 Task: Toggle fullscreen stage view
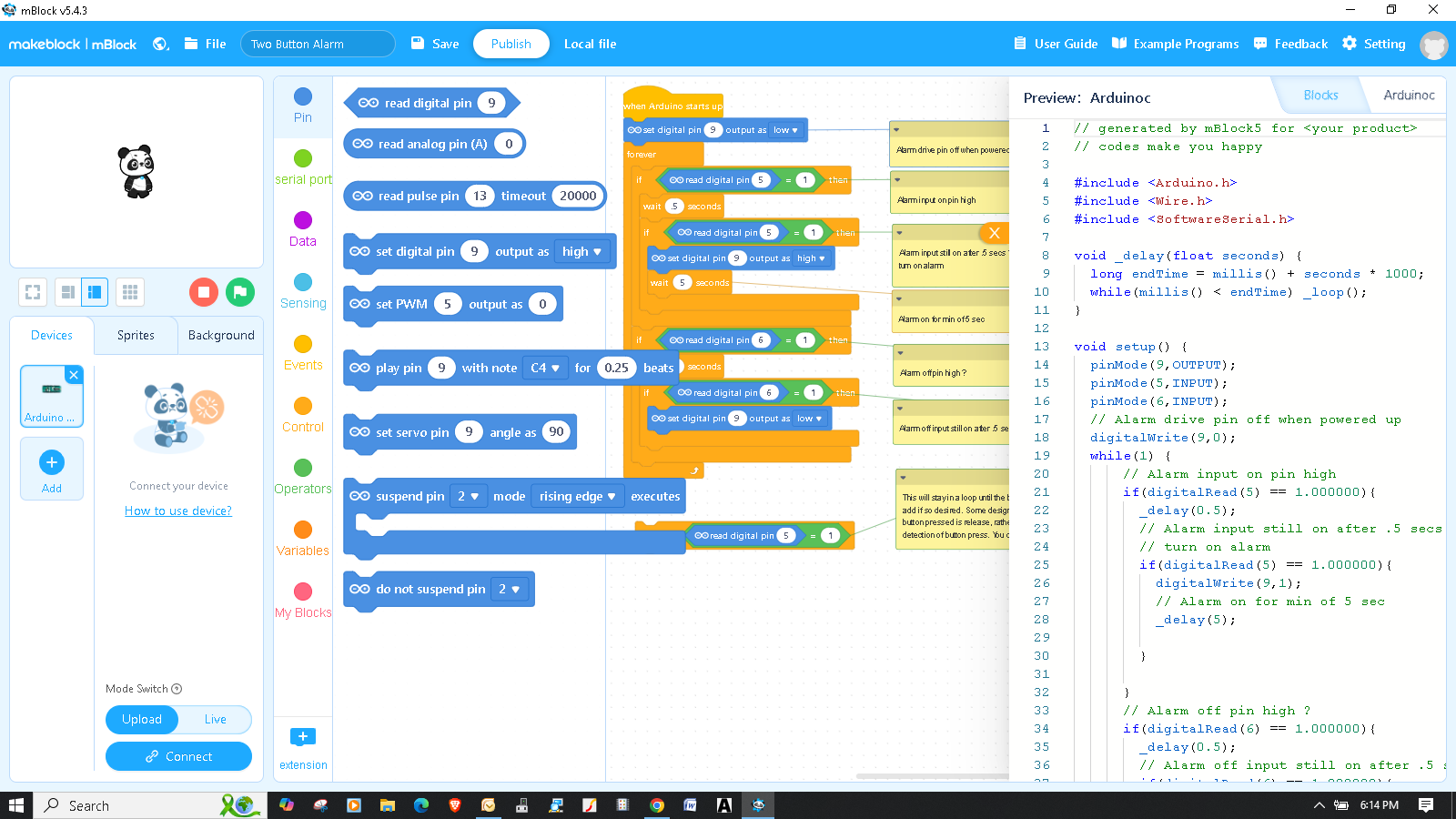click(33, 292)
